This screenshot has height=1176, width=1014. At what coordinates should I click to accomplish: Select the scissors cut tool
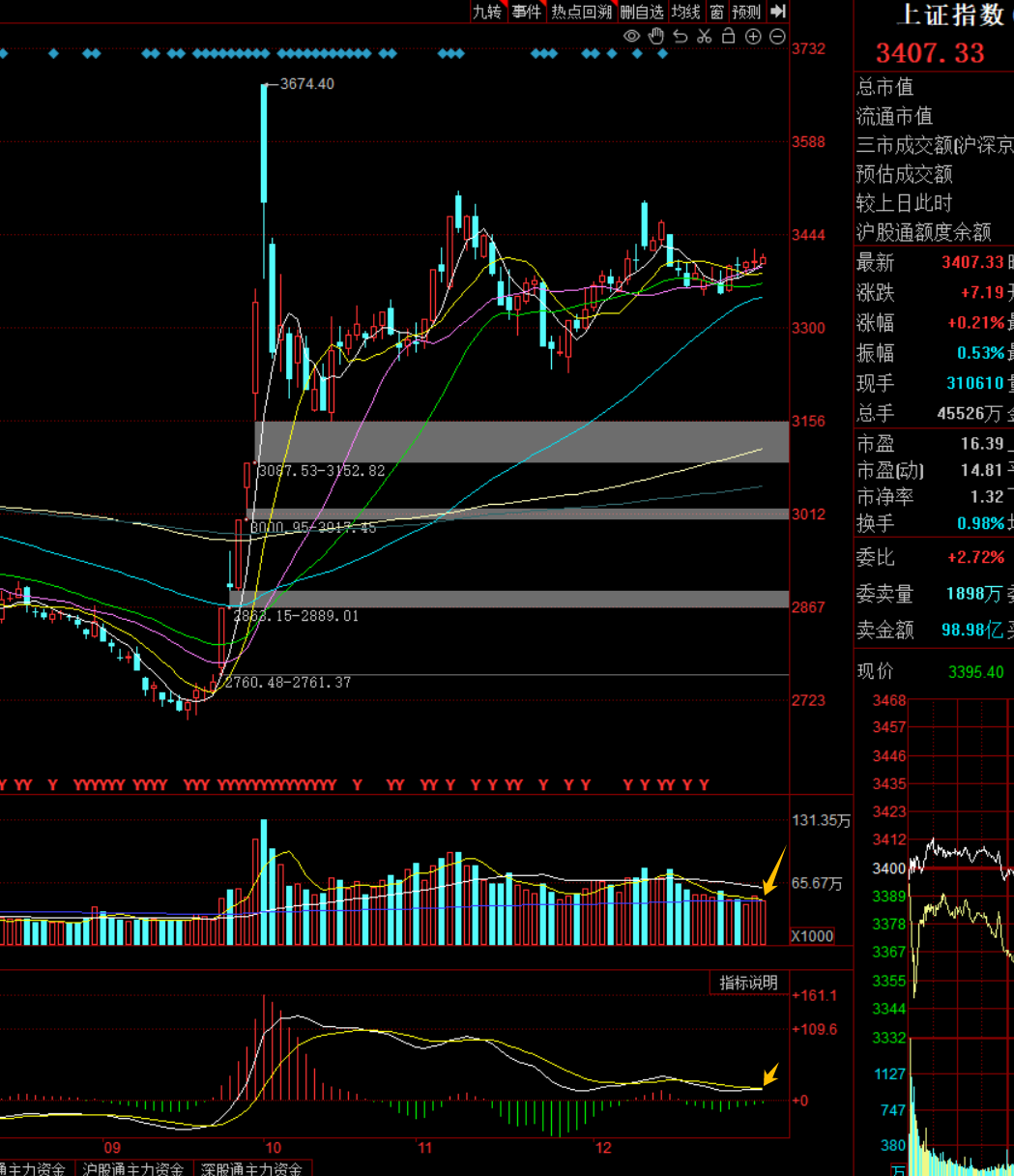pos(704,37)
